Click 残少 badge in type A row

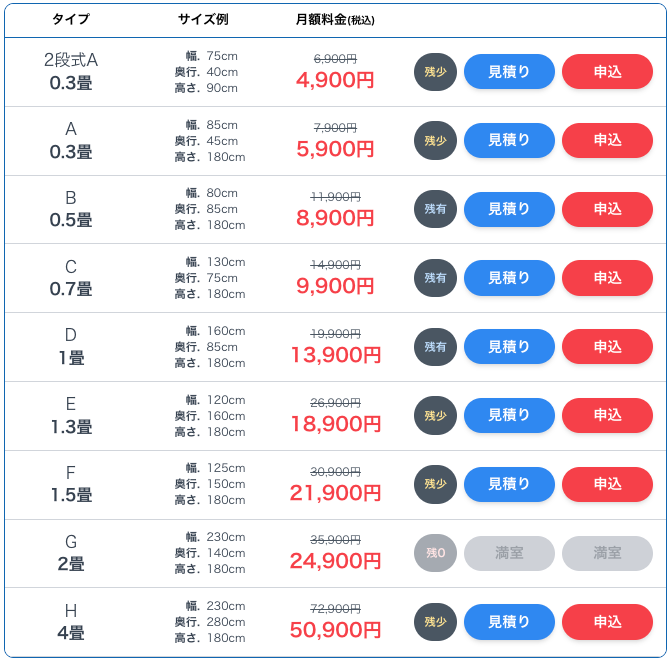click(x=435, y=141)
